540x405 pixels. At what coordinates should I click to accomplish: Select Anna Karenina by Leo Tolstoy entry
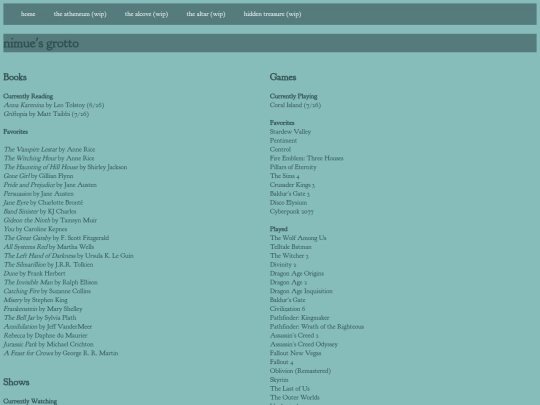click(54, 105)
